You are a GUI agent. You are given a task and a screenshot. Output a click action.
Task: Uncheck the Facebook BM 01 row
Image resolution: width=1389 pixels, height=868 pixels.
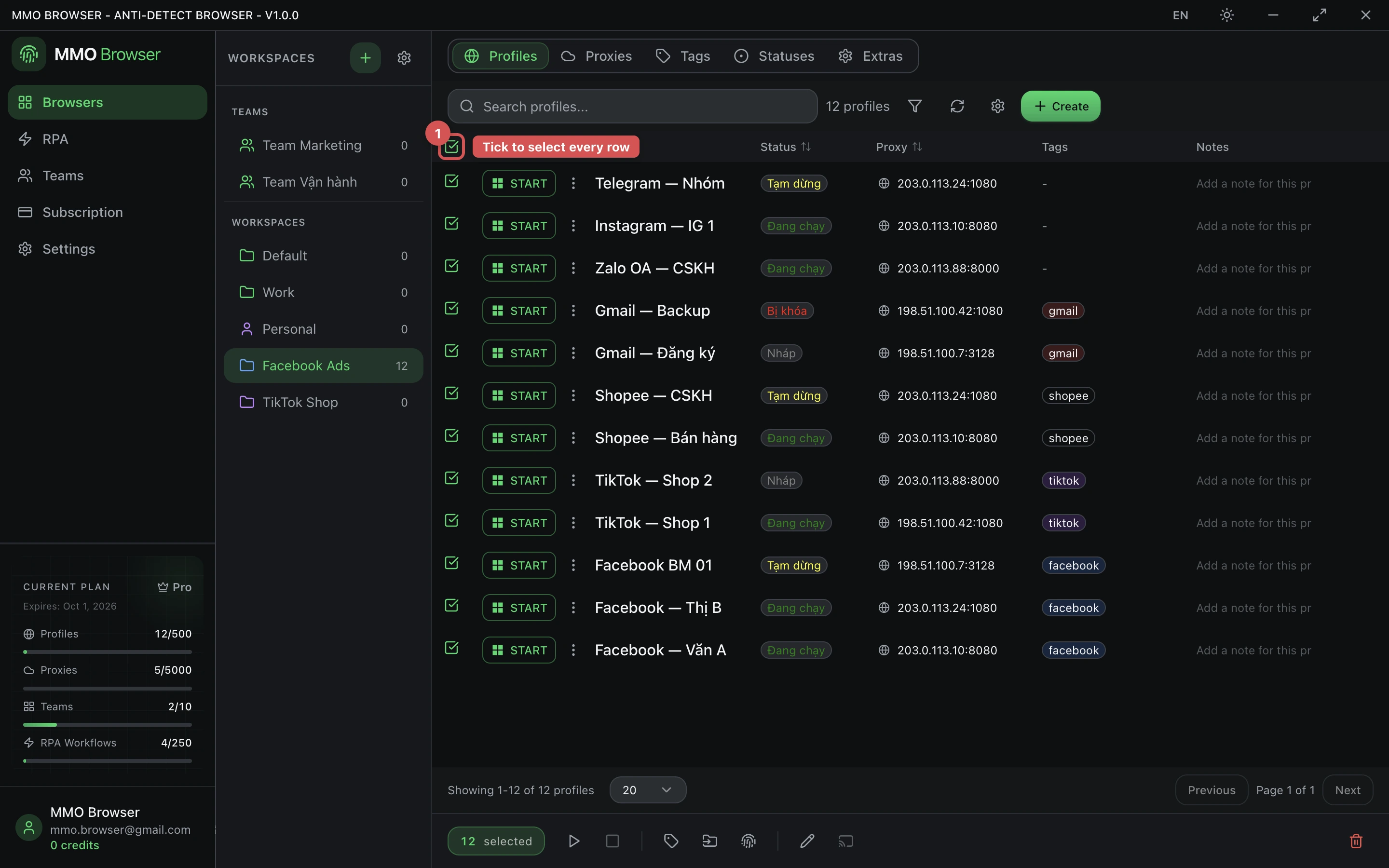coord(452,563)
